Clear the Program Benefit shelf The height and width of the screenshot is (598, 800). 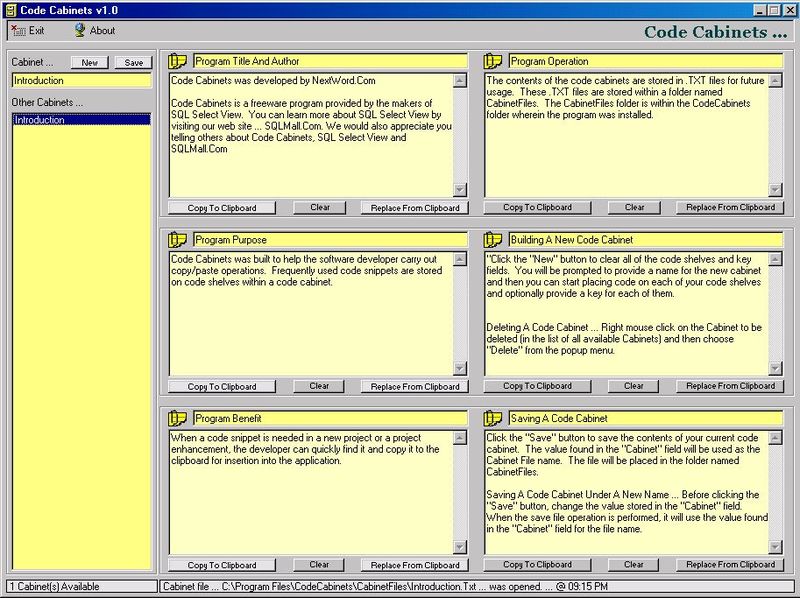[319, 565]
